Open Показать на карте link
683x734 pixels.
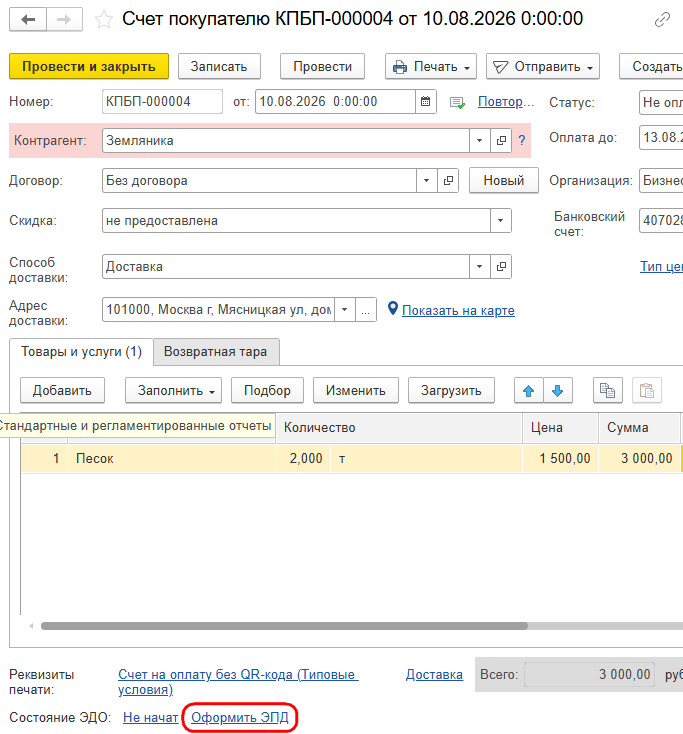(x=458, y=310)
